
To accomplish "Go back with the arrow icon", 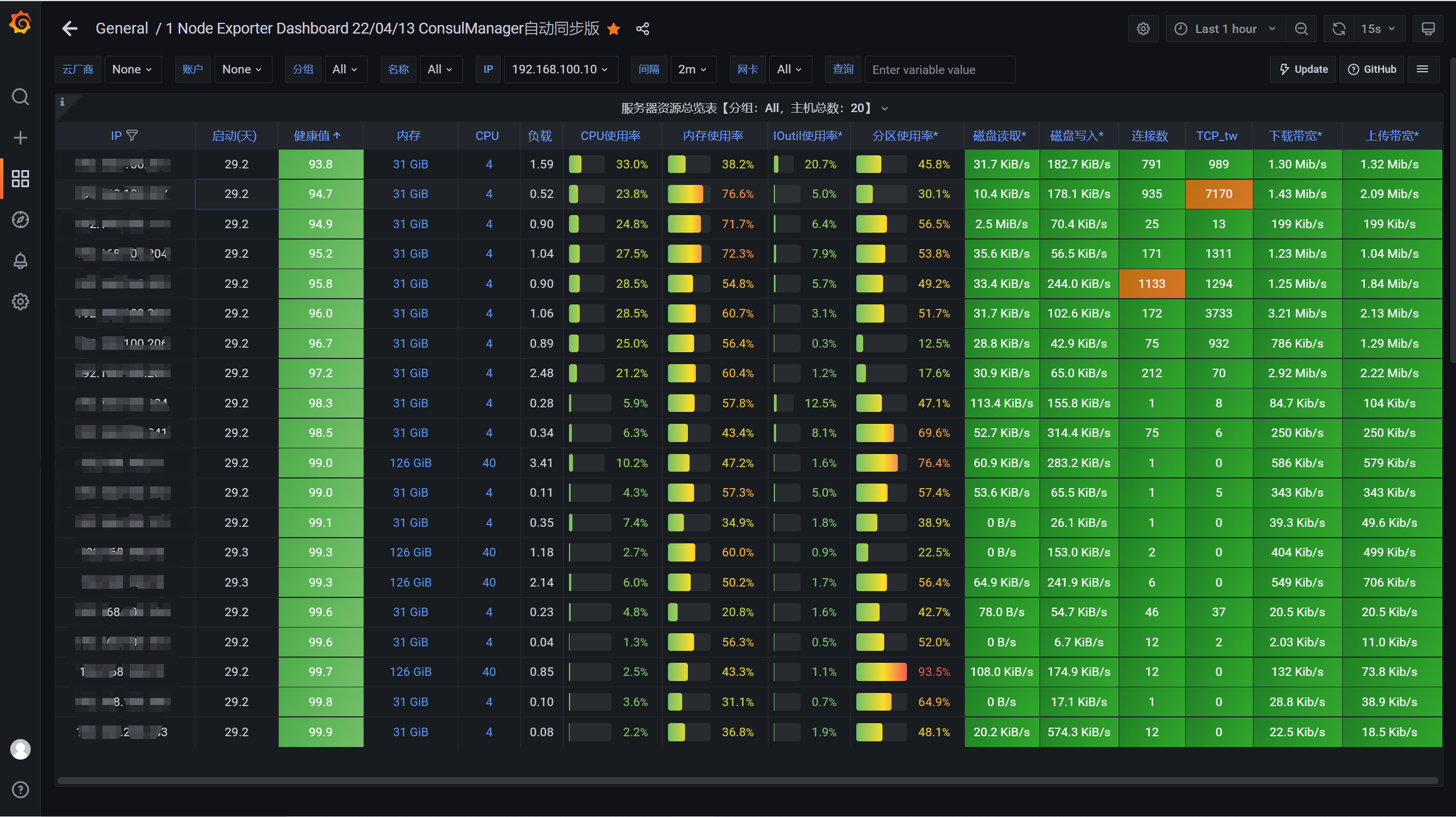I will [x=70, y=28].
